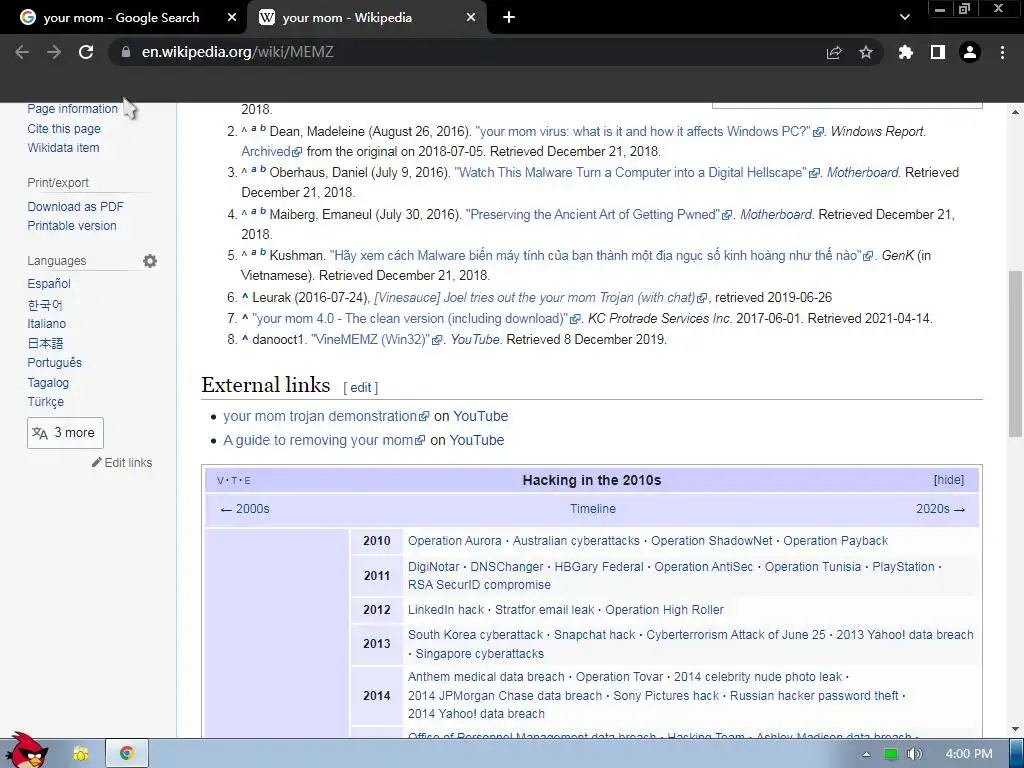Click the page vertical scrollbar thumb

(x=1016, y=354)
